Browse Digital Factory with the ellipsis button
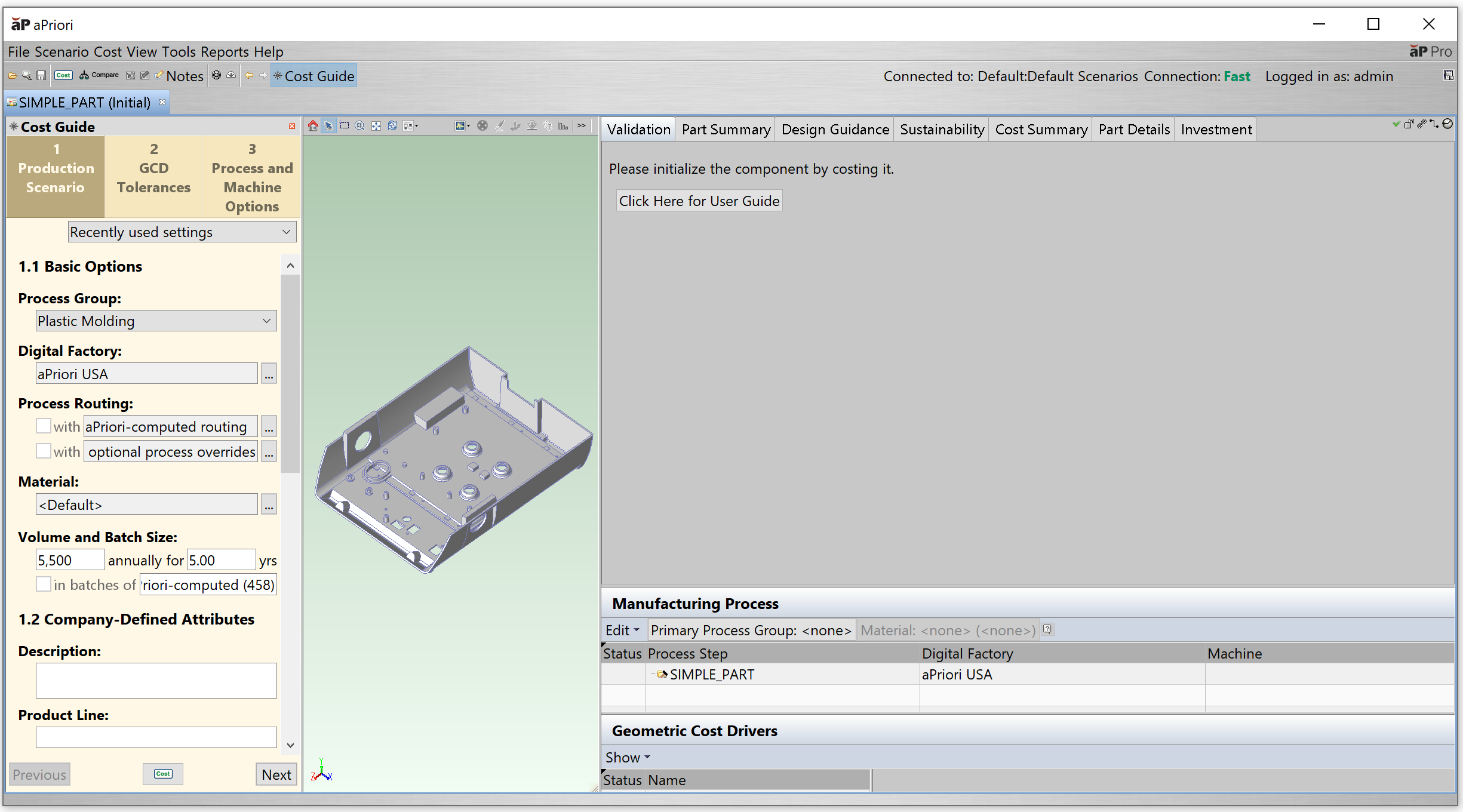 [269, 374]
